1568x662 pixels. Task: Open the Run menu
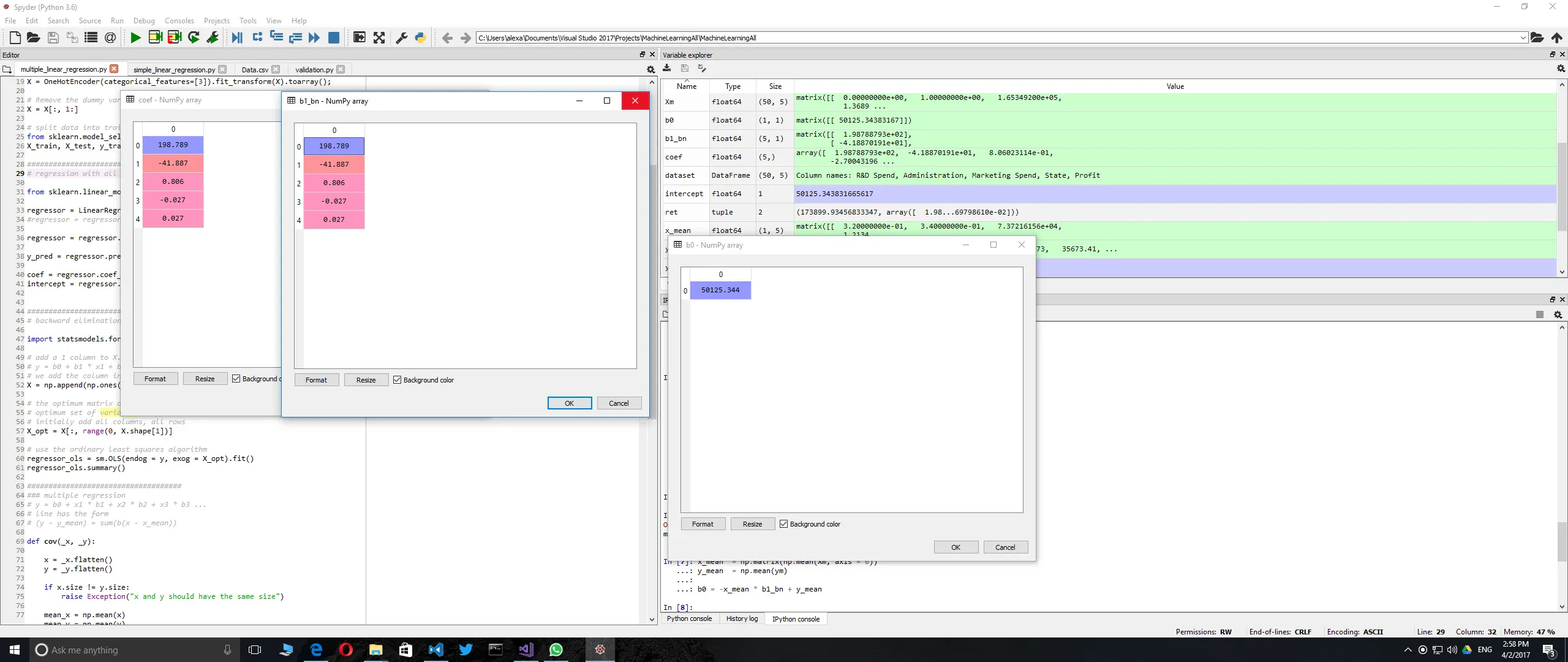tap(117, 20)
